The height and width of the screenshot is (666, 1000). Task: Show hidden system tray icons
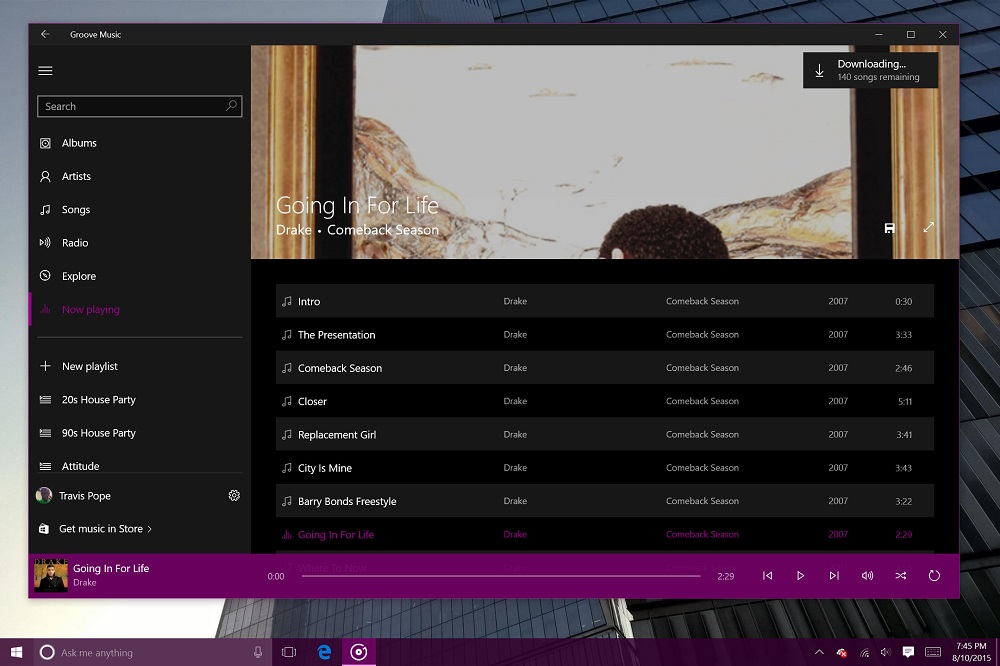[820, 652]
